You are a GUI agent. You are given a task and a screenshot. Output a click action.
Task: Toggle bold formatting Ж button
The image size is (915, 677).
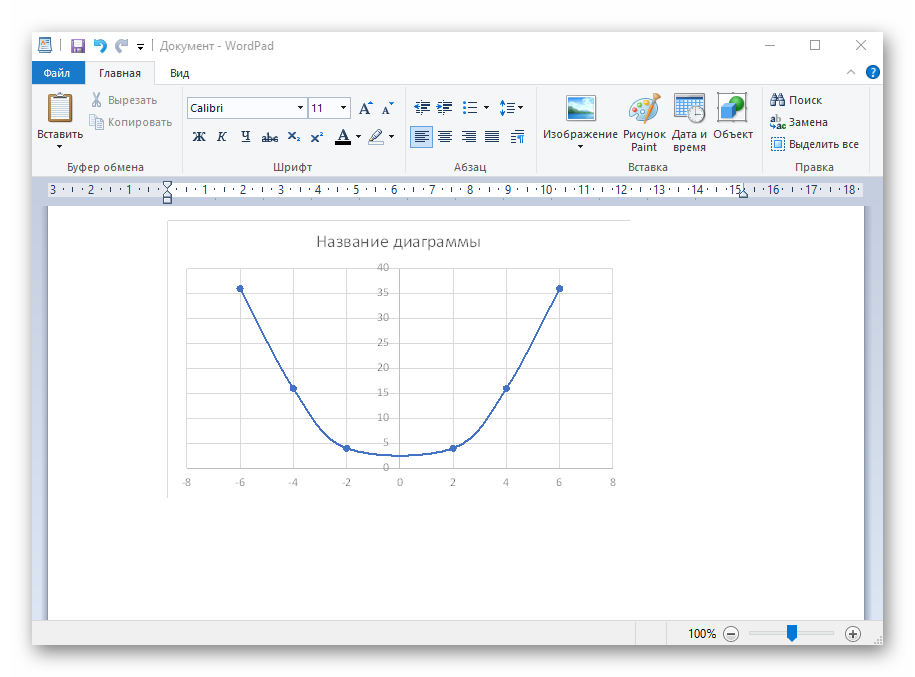pyautogui.click(x=199, y=137)
